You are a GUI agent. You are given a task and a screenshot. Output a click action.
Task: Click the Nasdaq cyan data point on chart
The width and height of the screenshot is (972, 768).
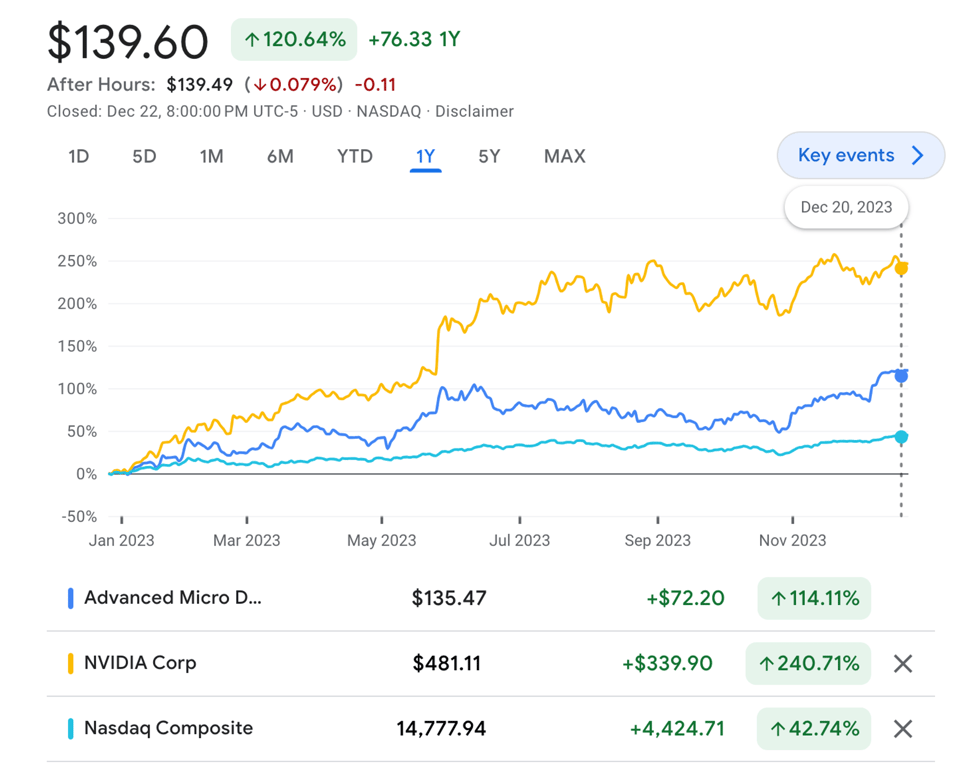pyautogui.click(x=901, y=437)
